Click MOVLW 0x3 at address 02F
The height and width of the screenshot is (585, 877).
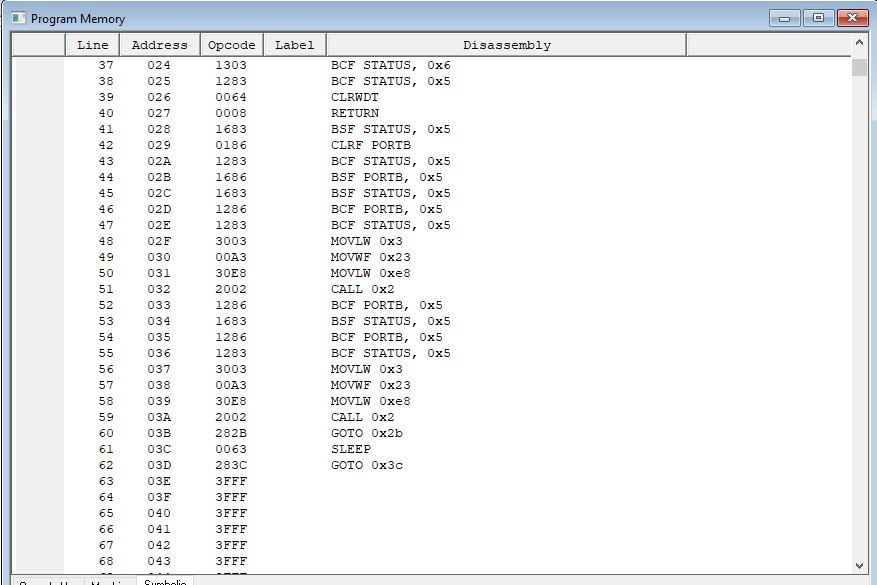click(366, 241)
